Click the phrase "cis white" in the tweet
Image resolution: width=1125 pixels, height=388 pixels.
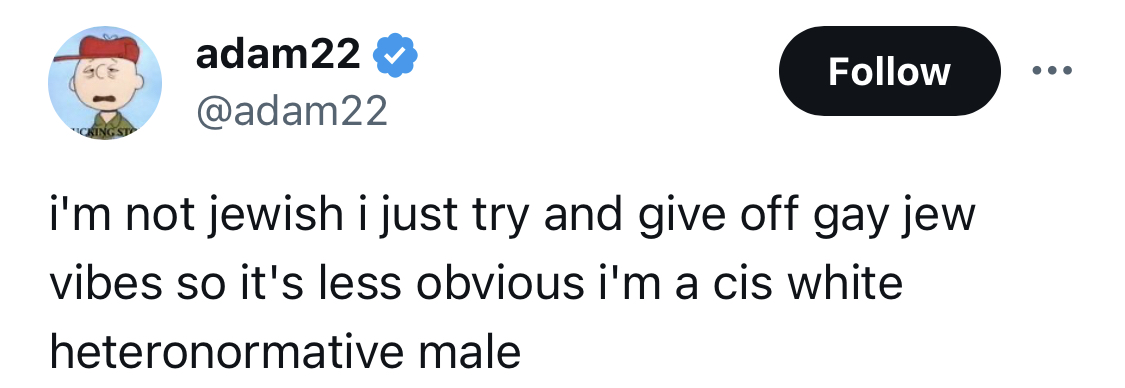coord(808,283)
